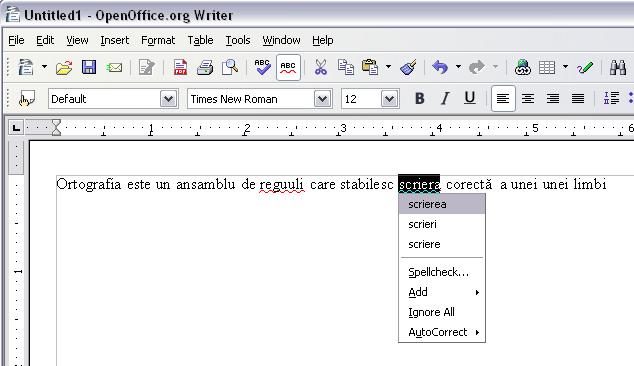The width and height of the screenshot is (634, 366).
Task: Click the Cut scissors icon
Action: (321, 67)
